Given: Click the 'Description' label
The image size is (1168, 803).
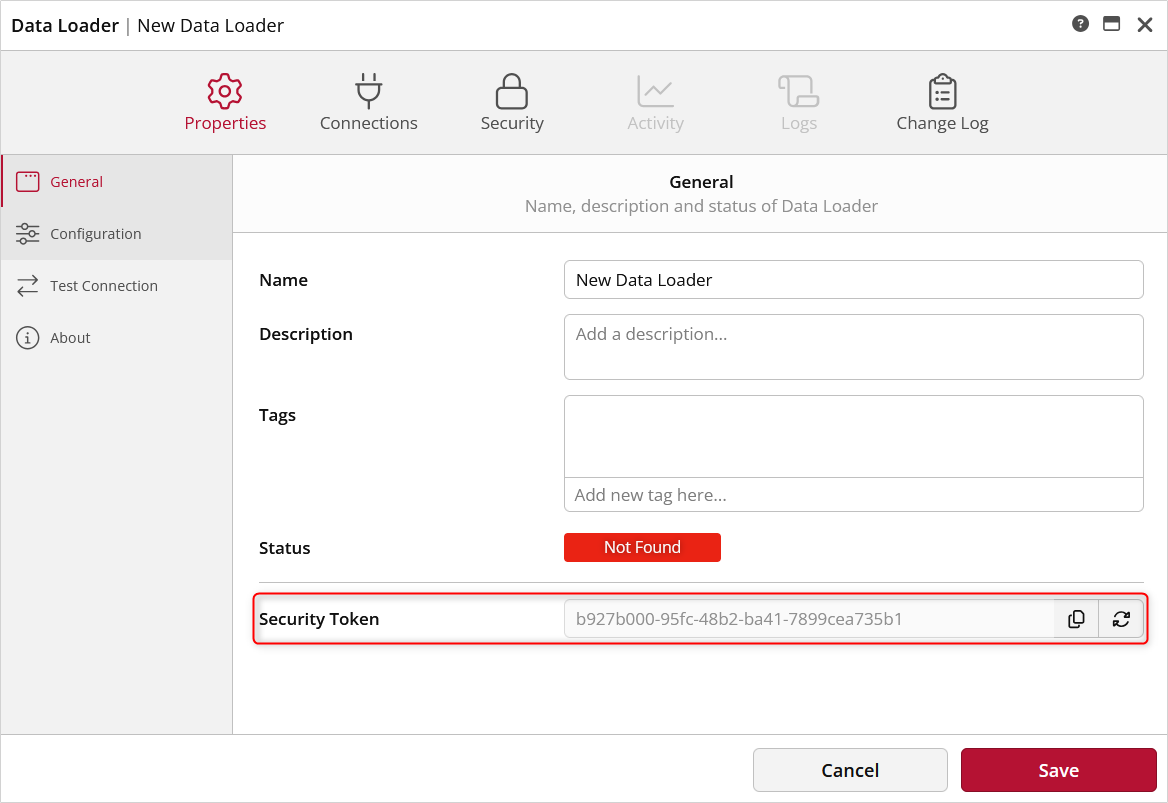Looking at the screenshot, I should click(x=305, y=334).
